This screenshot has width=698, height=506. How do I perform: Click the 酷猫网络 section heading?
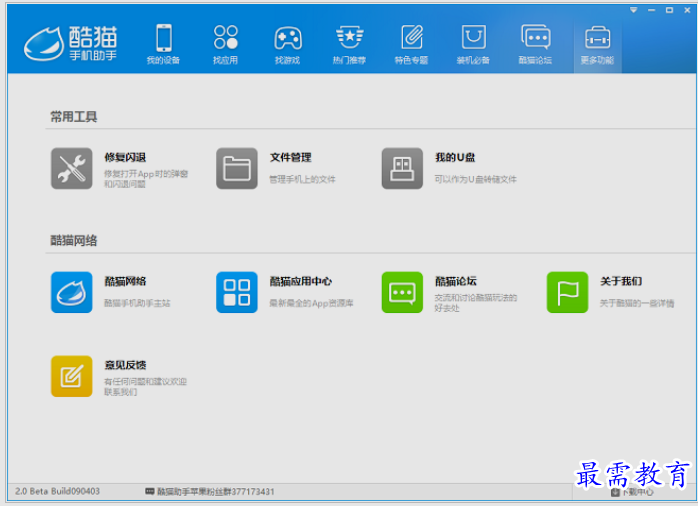pyautogui.click(x=73, y=241)
